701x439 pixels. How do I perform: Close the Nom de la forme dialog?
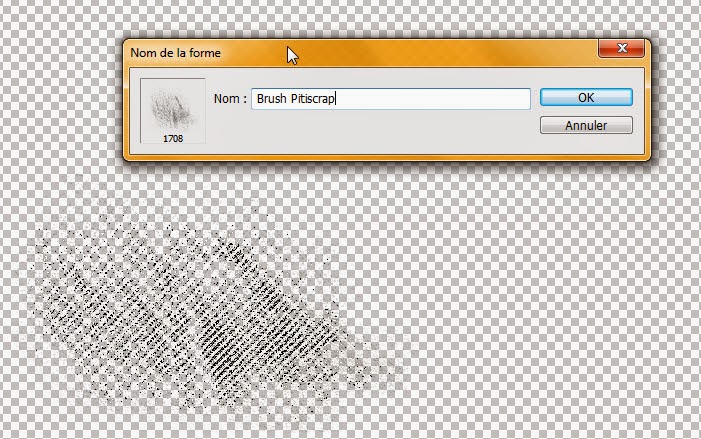click(620, 49)
